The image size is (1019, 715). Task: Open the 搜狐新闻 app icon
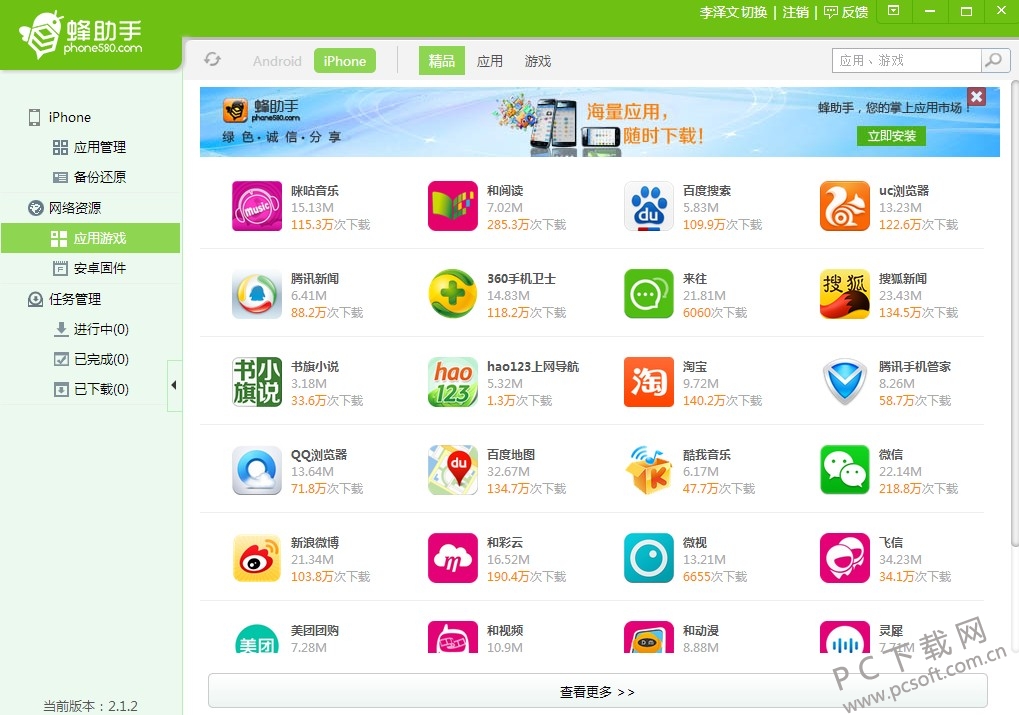(x=845, y=294)
